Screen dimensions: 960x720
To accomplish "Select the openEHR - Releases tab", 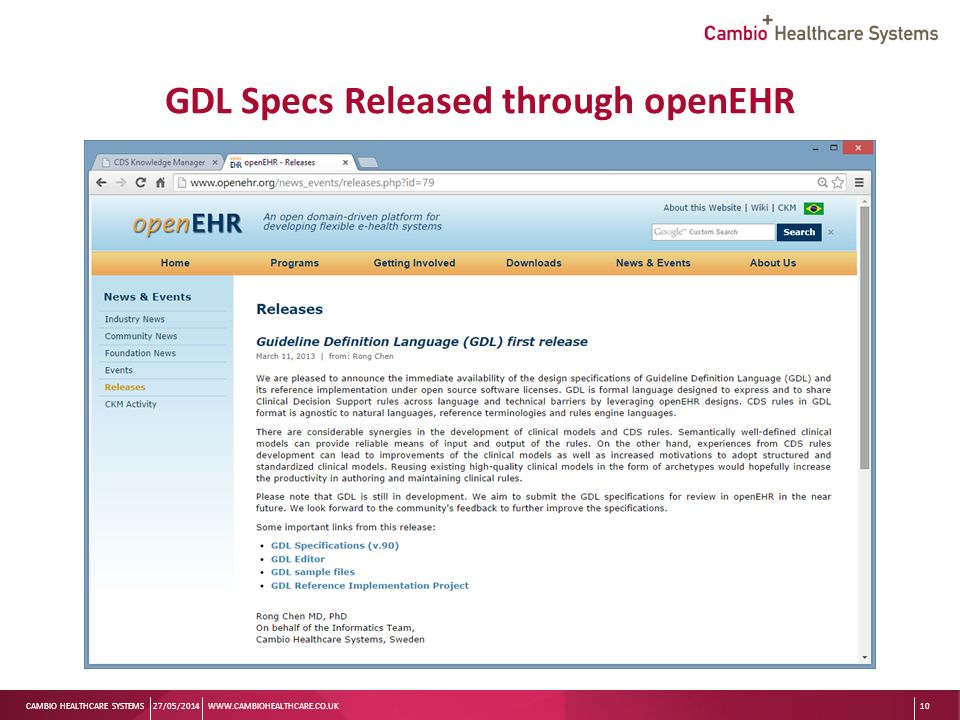I will click(x=288, y=162).
